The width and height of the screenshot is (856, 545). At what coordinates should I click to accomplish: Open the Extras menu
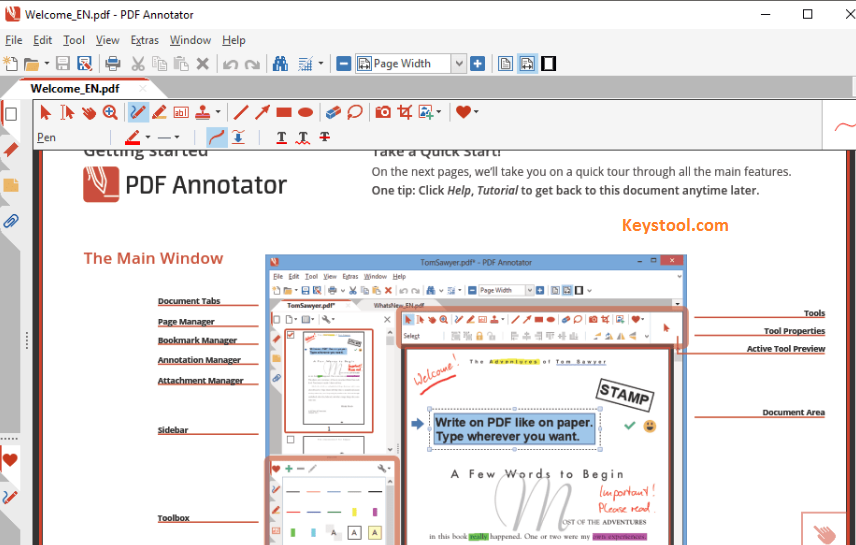(x=144, y=40)
